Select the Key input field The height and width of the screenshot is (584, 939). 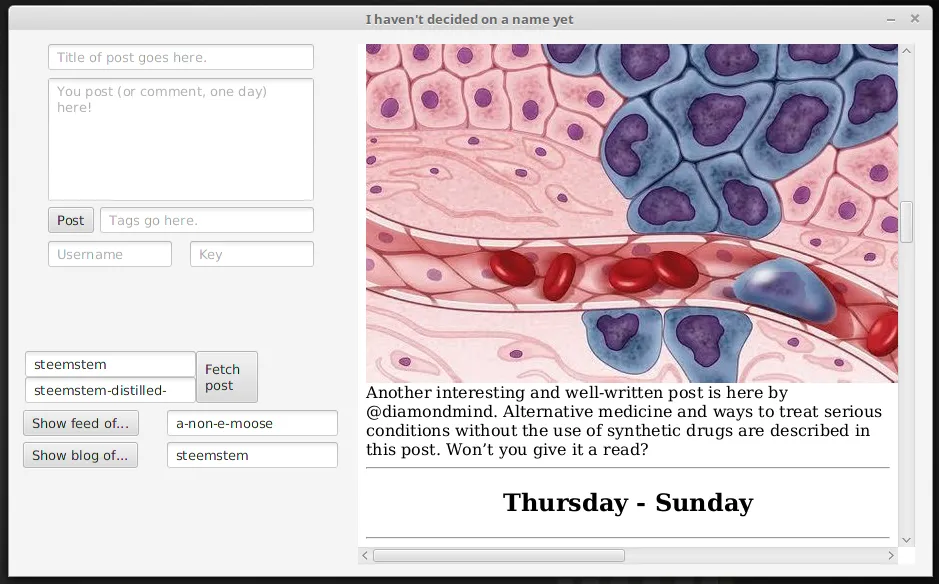(x=252, y=254)
